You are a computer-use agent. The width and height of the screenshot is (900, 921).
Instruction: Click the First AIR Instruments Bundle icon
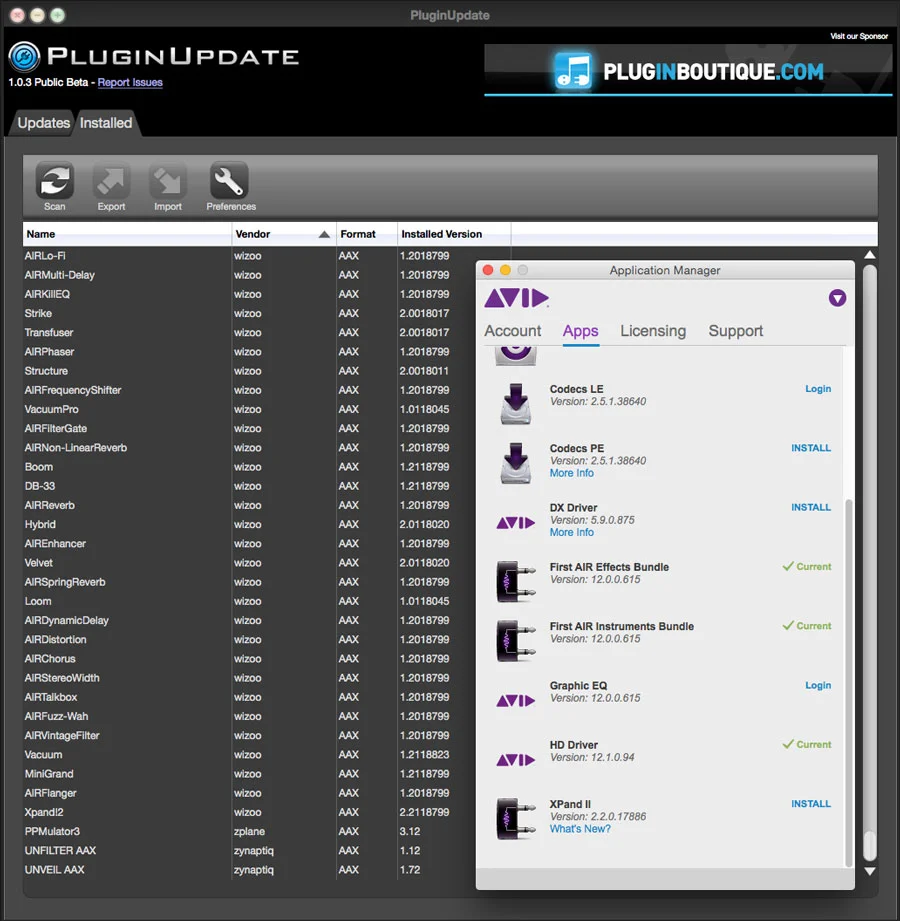[516, 641]
